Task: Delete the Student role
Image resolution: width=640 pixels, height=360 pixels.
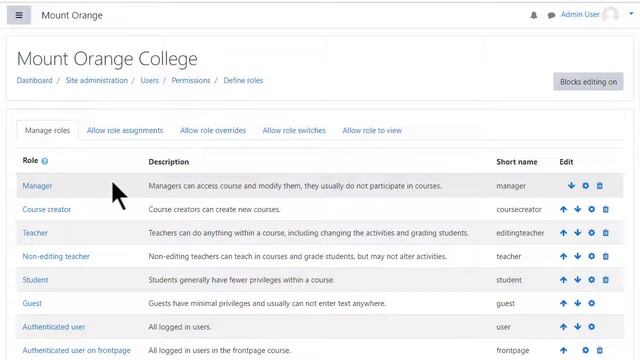Action: [606, 280]
